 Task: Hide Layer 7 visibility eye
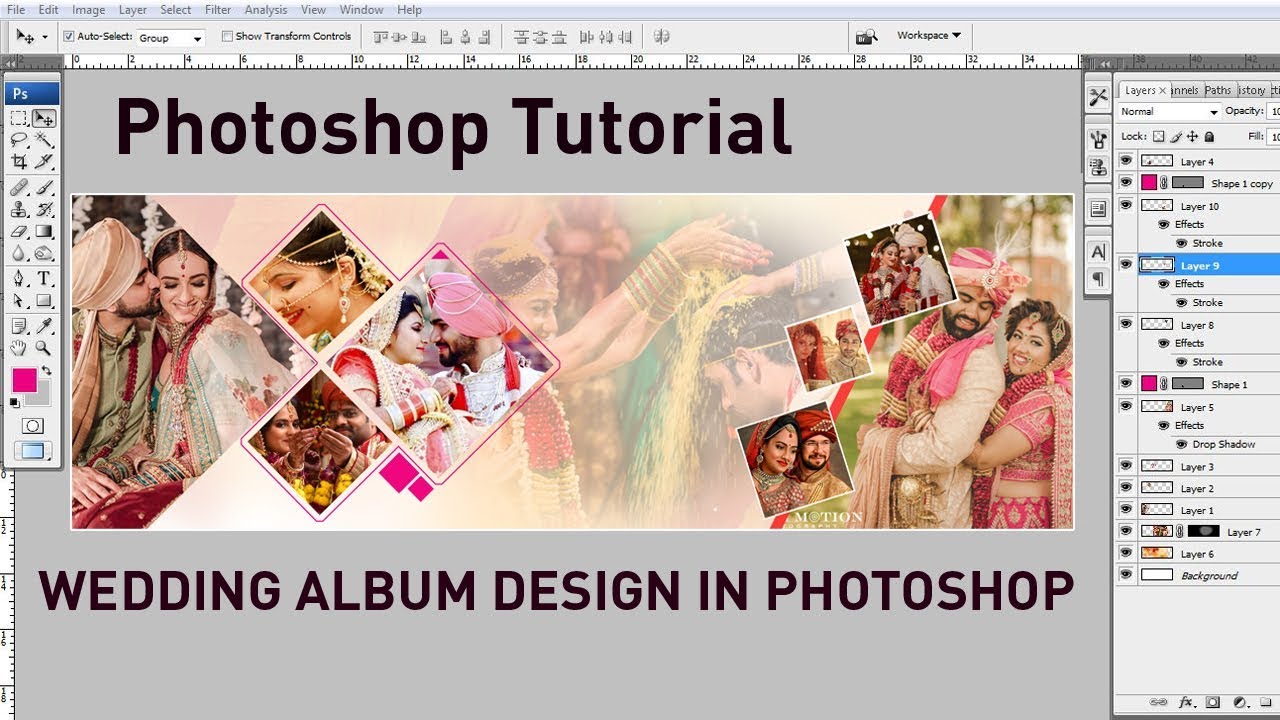click(x=1126, y=532)
